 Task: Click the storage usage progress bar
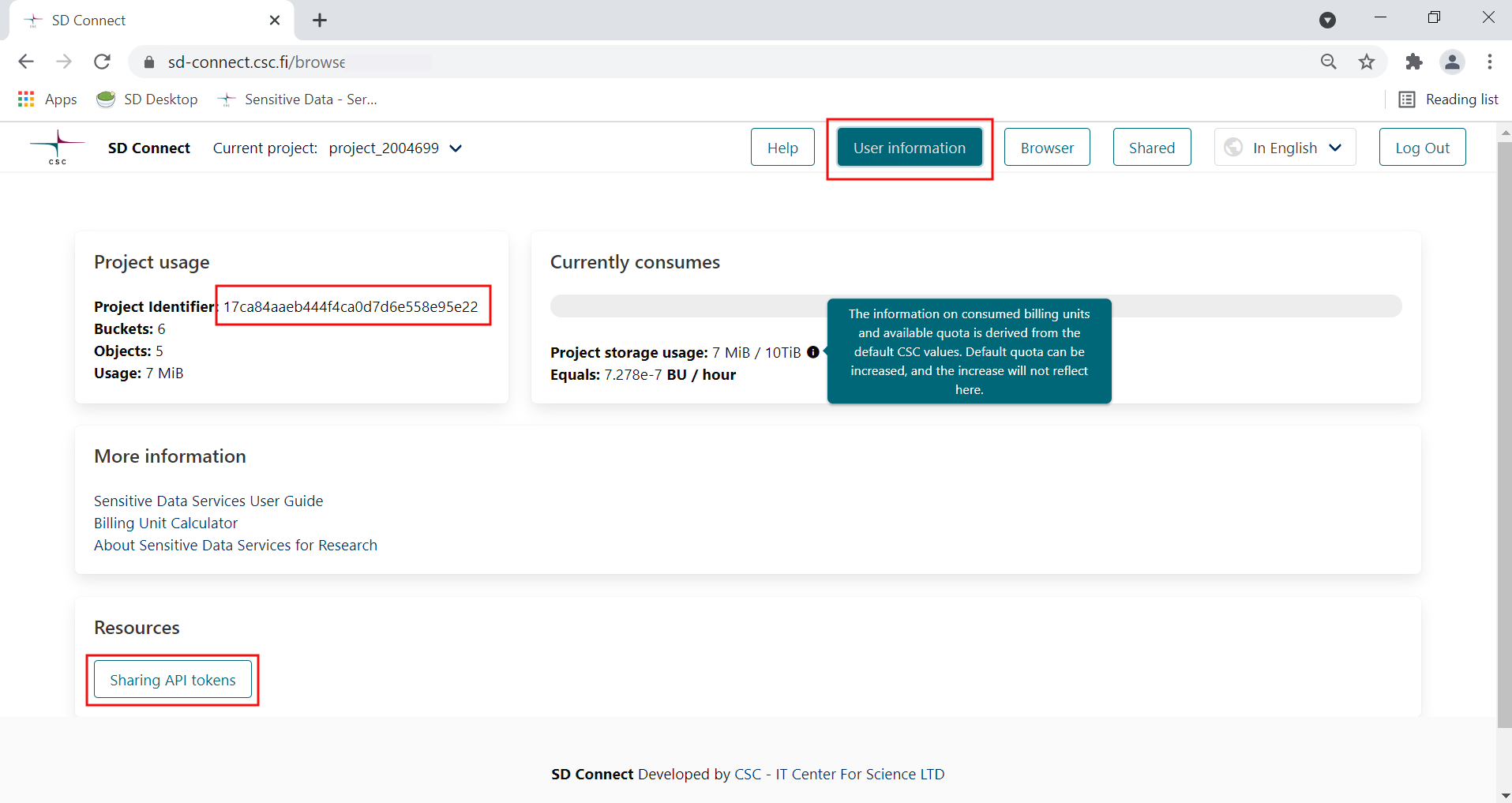pyautogui.click(x=976, y=306)
